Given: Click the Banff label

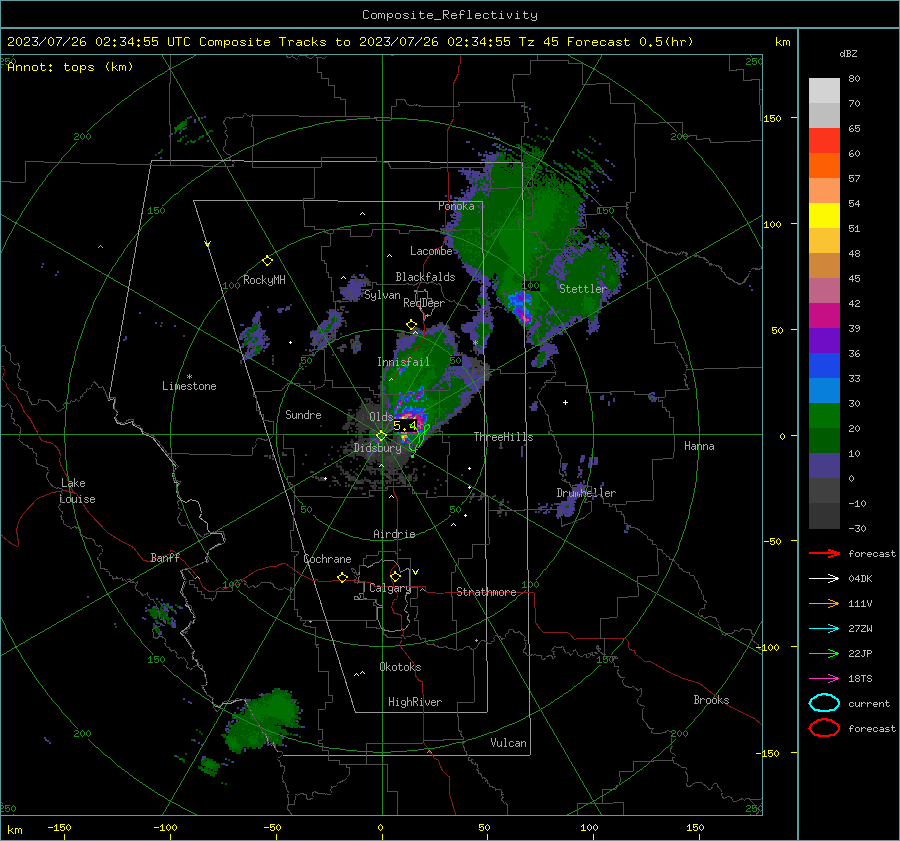Looking at the screenshot, I should pos(165,558).
